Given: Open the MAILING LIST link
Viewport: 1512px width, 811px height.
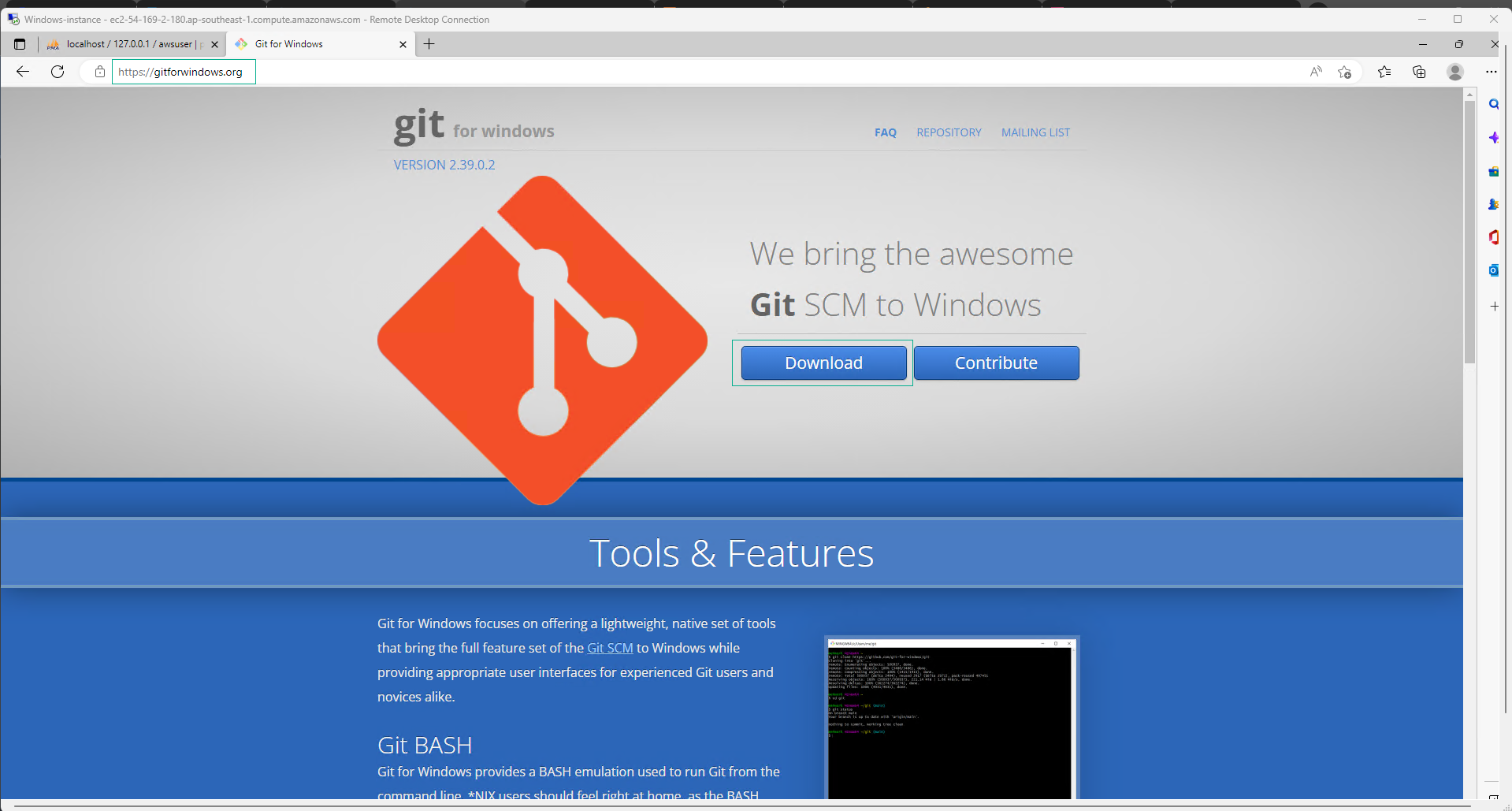Looking at the screenshot, I should pos(1035,132).
